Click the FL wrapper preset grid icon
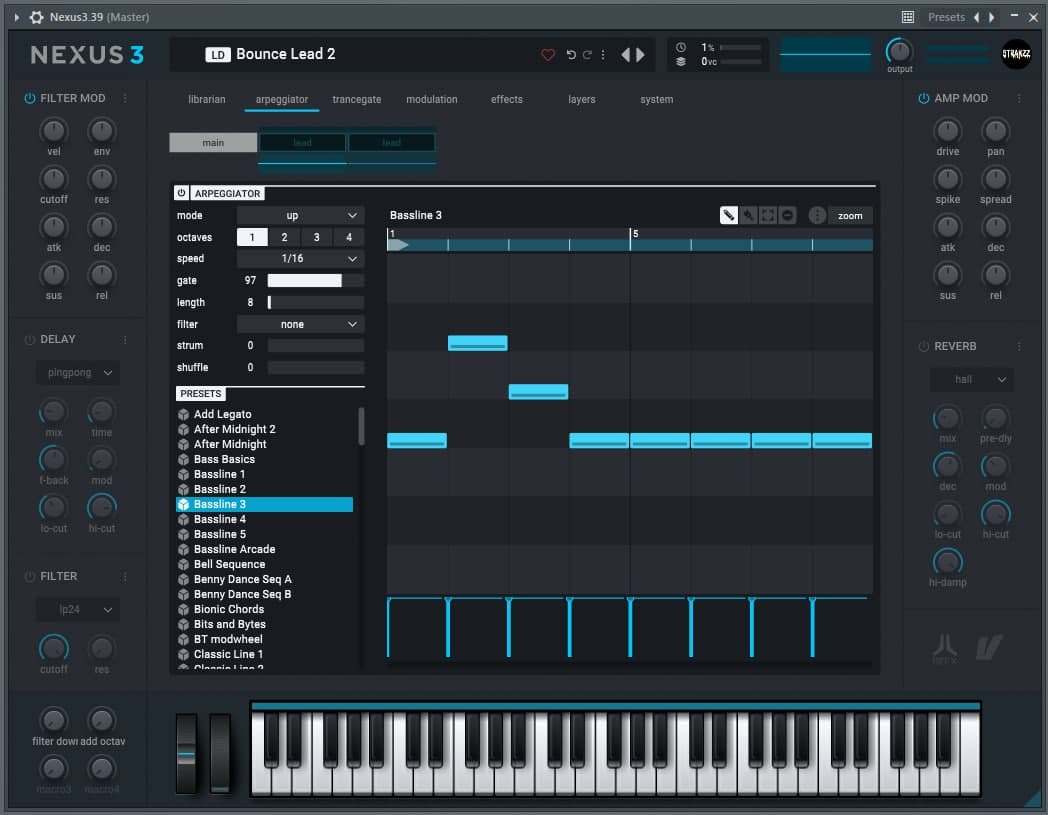This screenshot has height=815, width=1048. (908, 17)
